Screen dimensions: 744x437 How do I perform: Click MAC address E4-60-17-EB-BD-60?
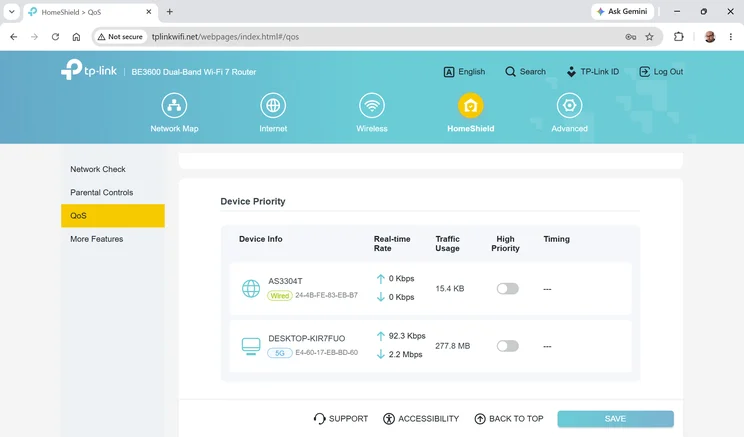(326, 353)
